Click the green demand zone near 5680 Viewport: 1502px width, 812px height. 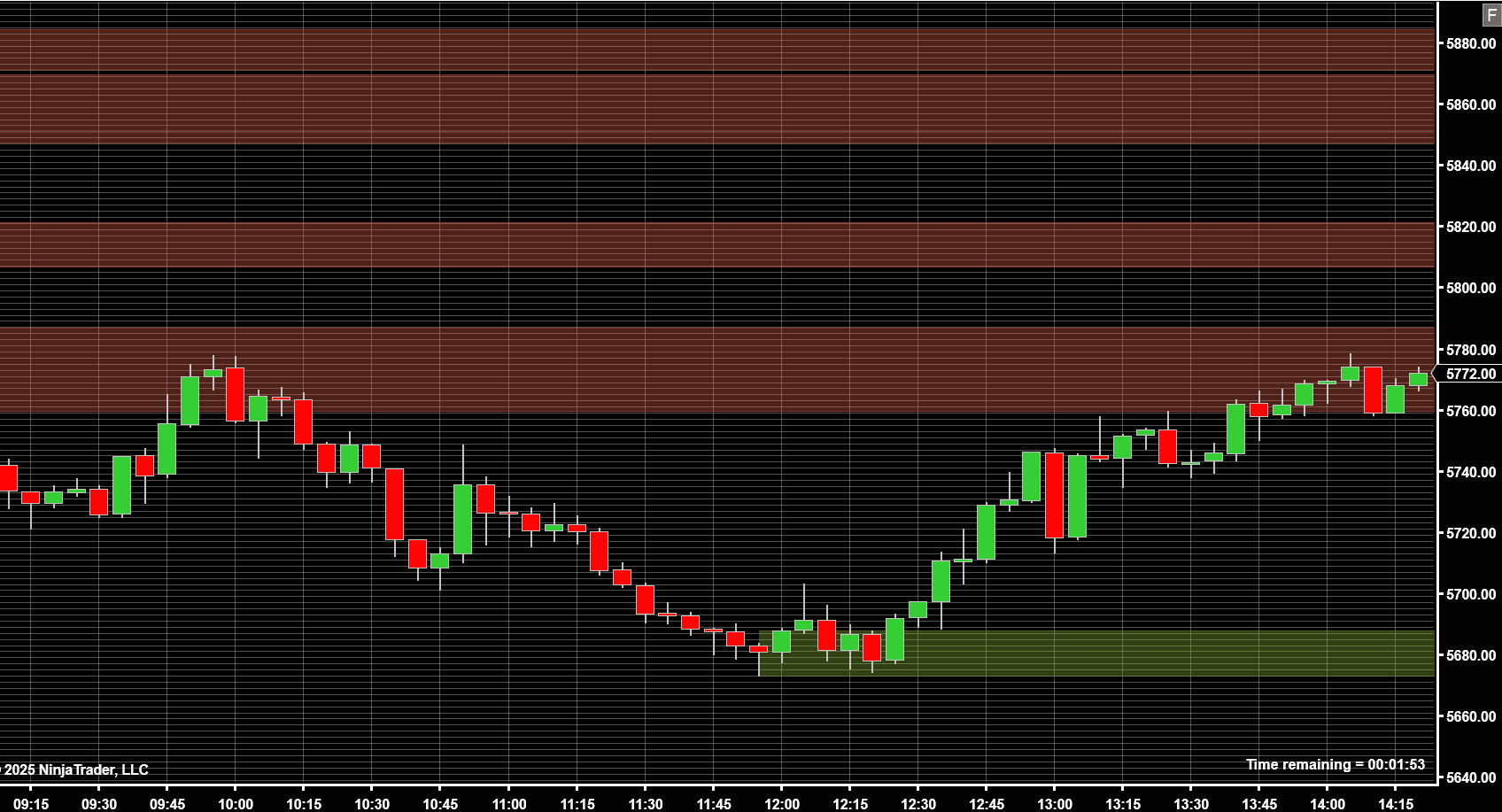pyautogui.click(x=1096, y=653)
